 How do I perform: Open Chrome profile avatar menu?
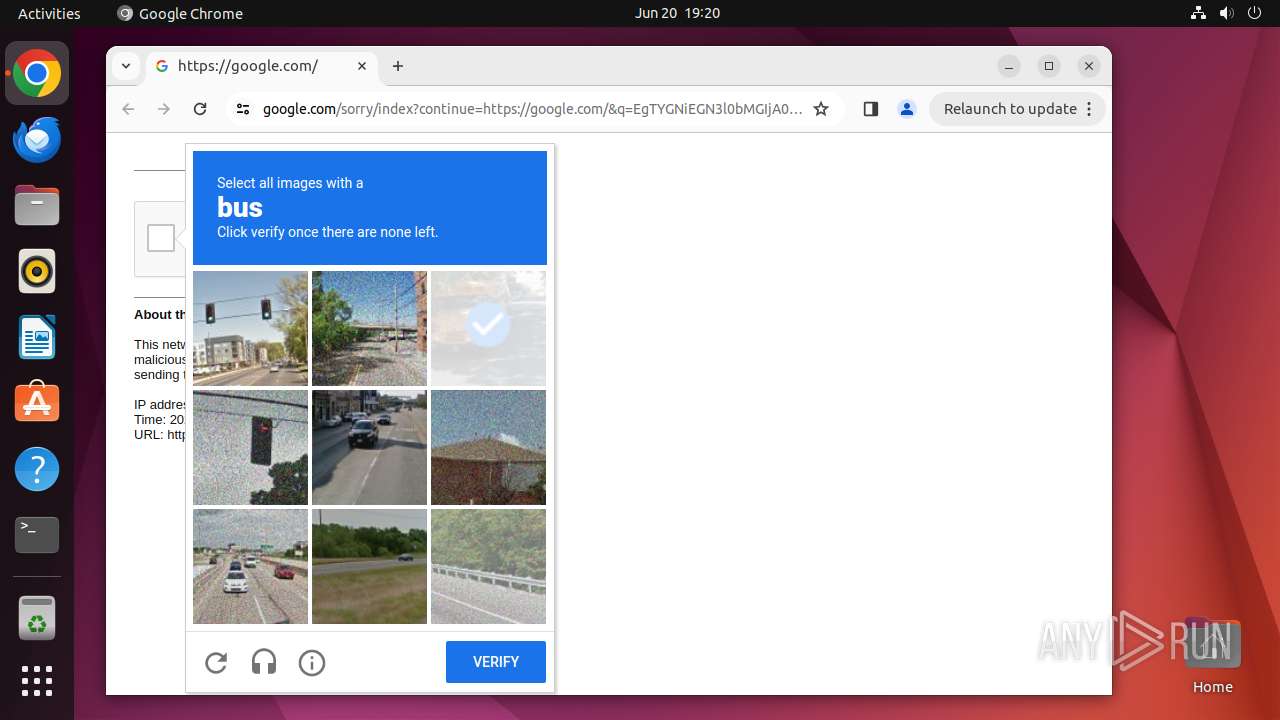[x=907, y=109]
